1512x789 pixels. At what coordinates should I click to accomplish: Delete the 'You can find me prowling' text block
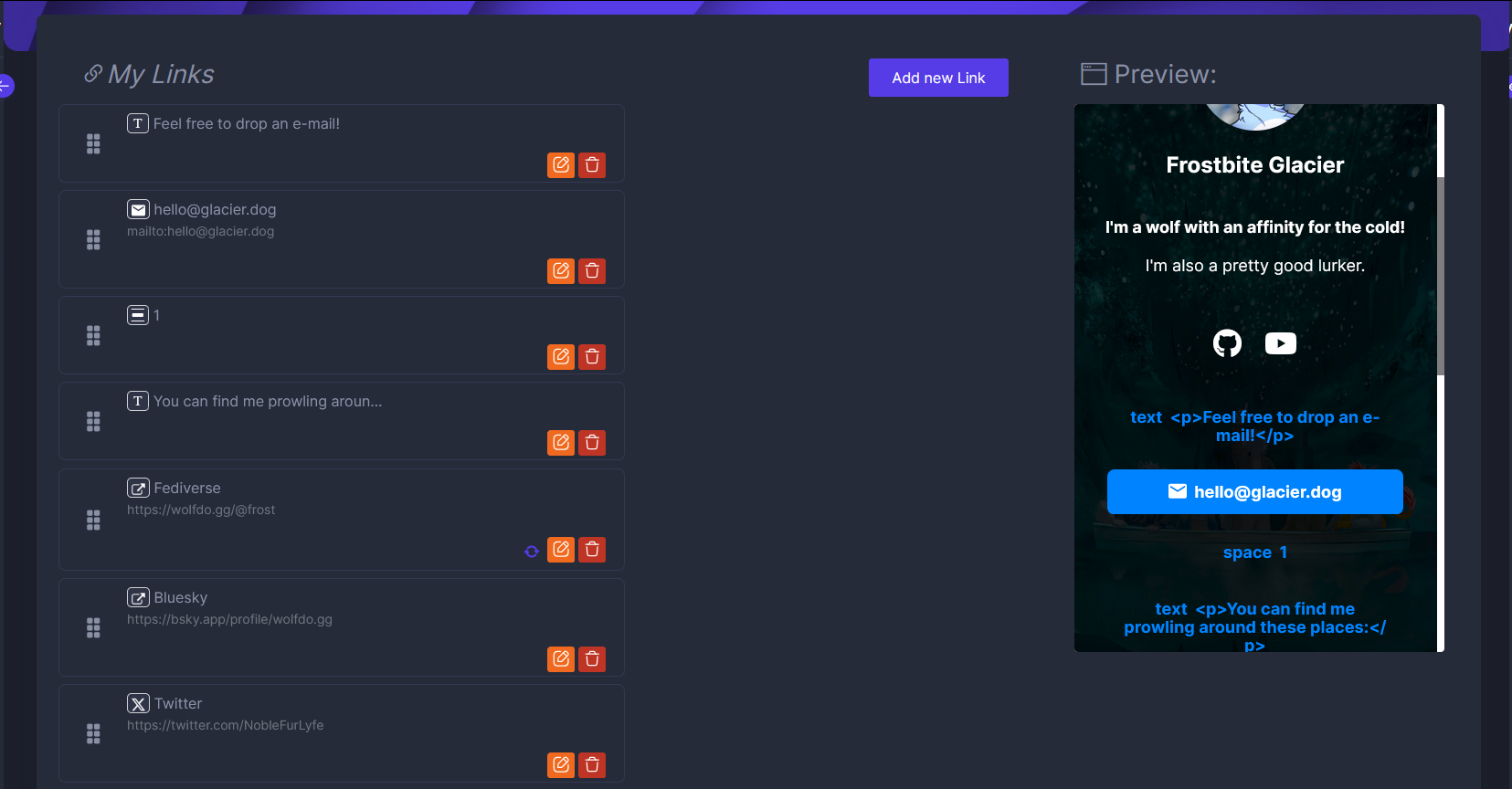point(592,442)
